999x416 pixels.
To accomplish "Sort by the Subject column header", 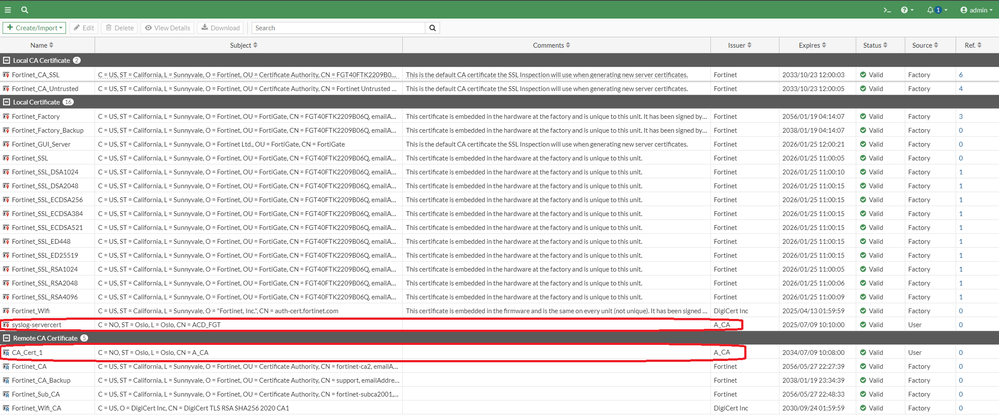I will 243,45.
